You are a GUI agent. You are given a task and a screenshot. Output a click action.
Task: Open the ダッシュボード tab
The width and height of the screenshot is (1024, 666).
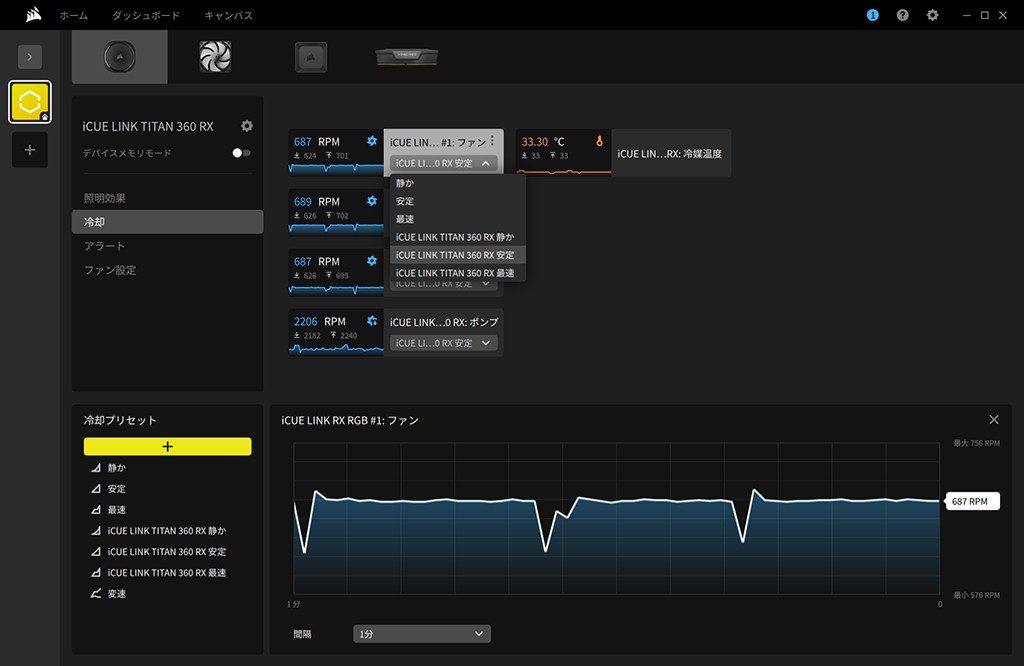pos(146,16)
